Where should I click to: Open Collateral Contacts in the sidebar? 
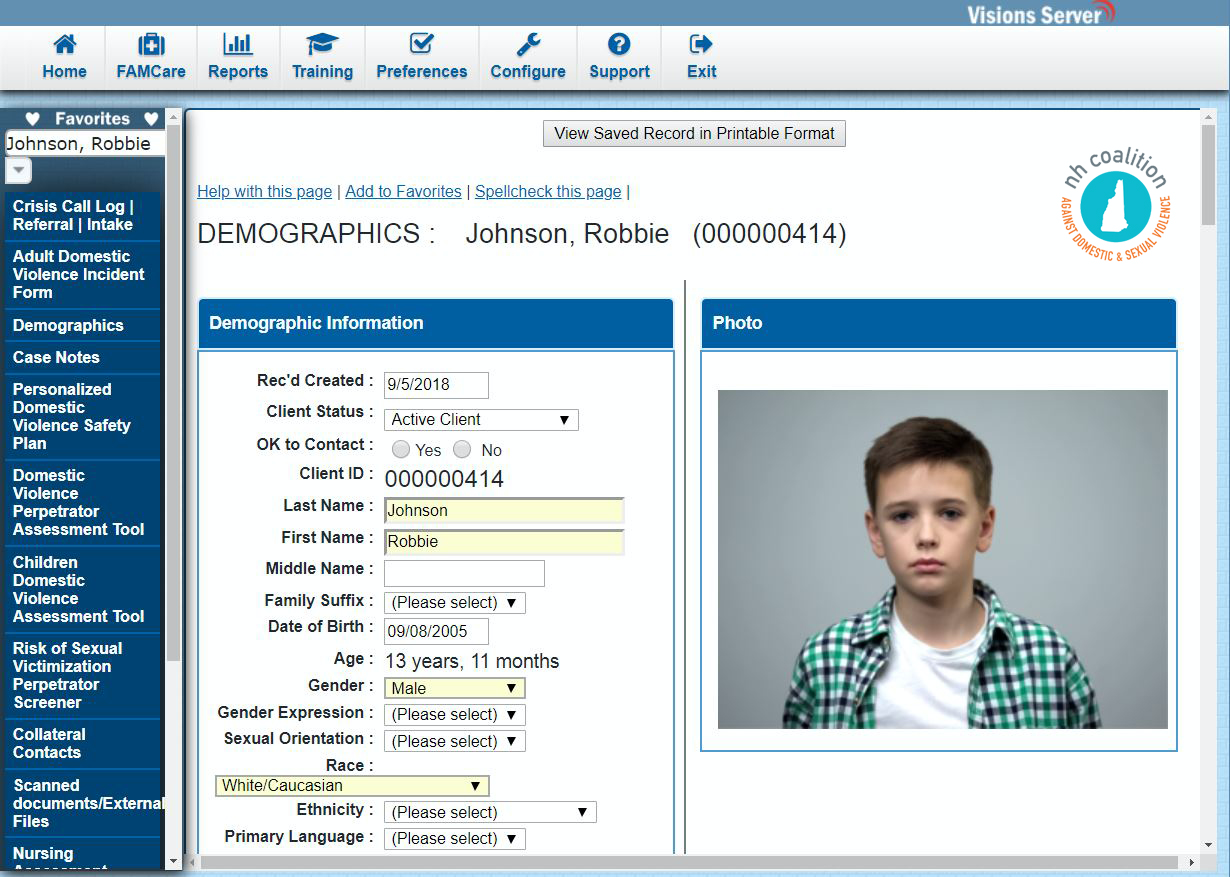pos(82,743)
